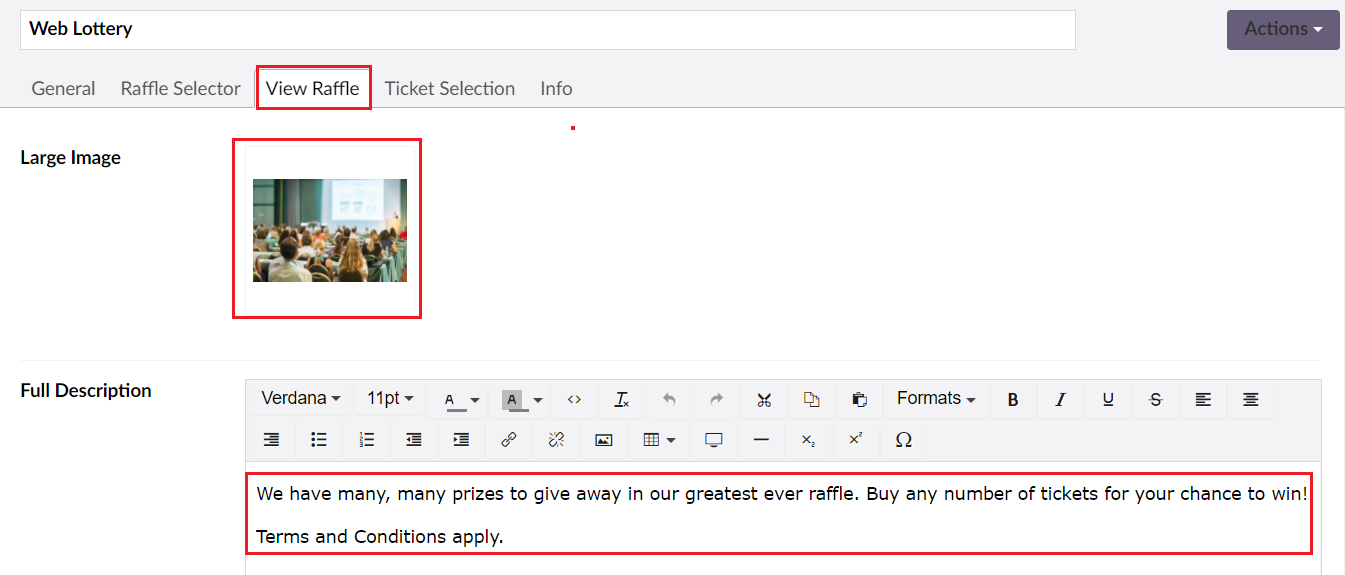Toggle underline formatting
The image size is (1345, 575).
tap(1108, 399)
